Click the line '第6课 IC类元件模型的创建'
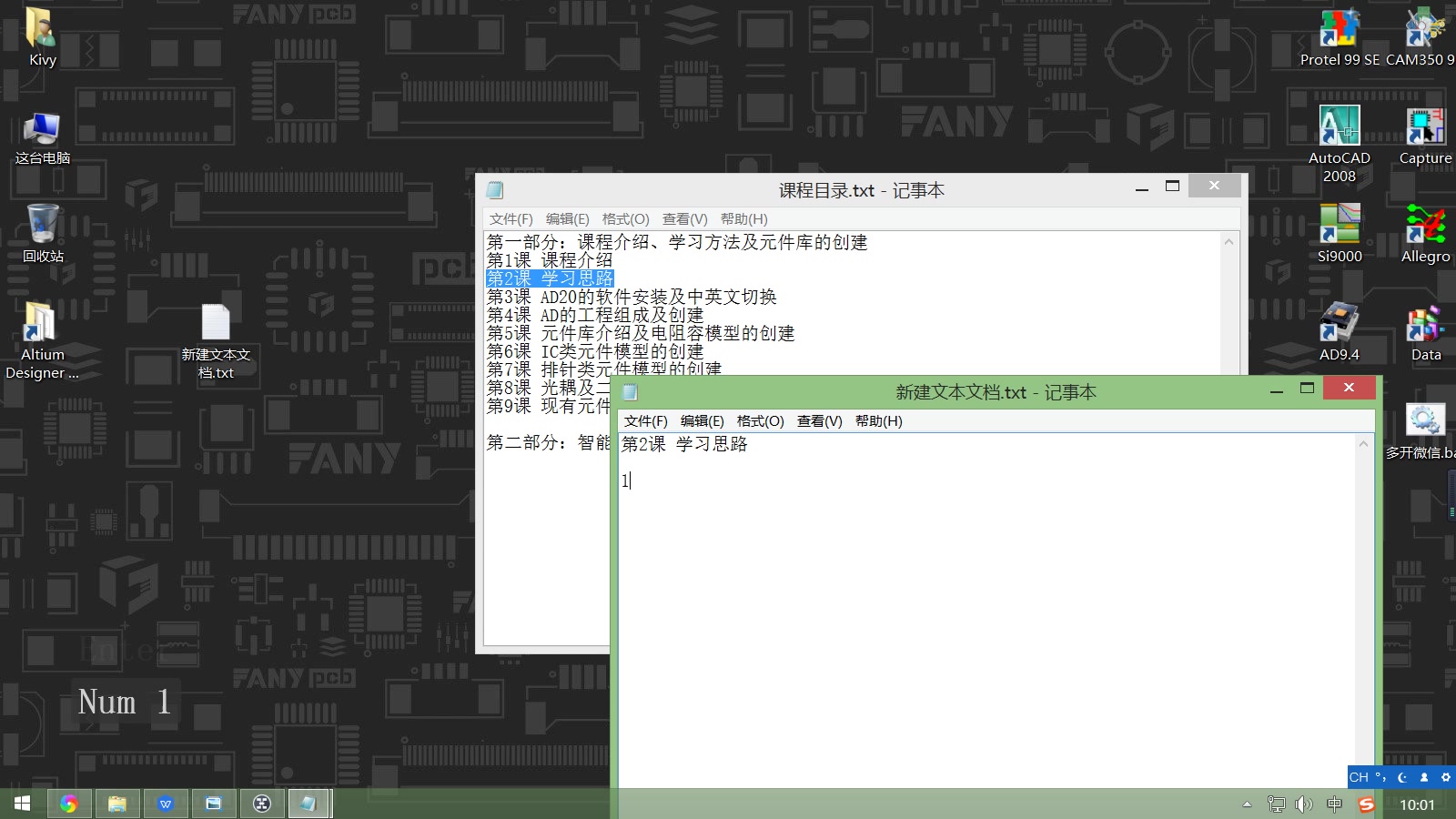Viewport: 1456px width, 819px height. coord(595,351)
